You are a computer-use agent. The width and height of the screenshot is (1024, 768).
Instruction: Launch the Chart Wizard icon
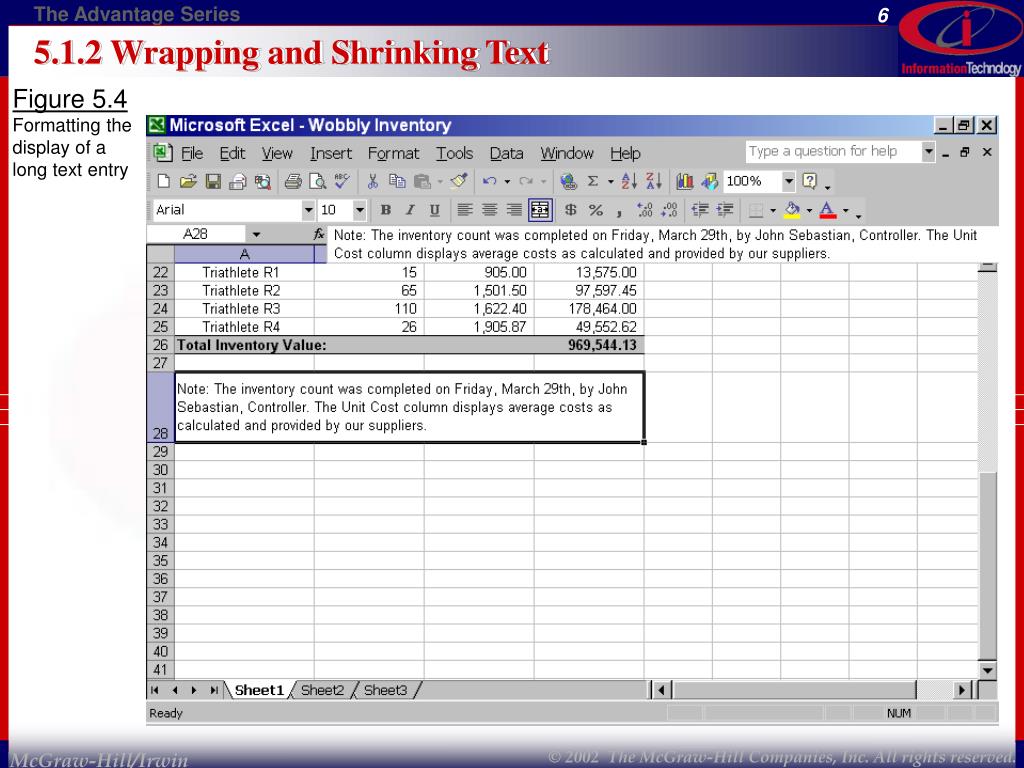click(x=684, y=182)
